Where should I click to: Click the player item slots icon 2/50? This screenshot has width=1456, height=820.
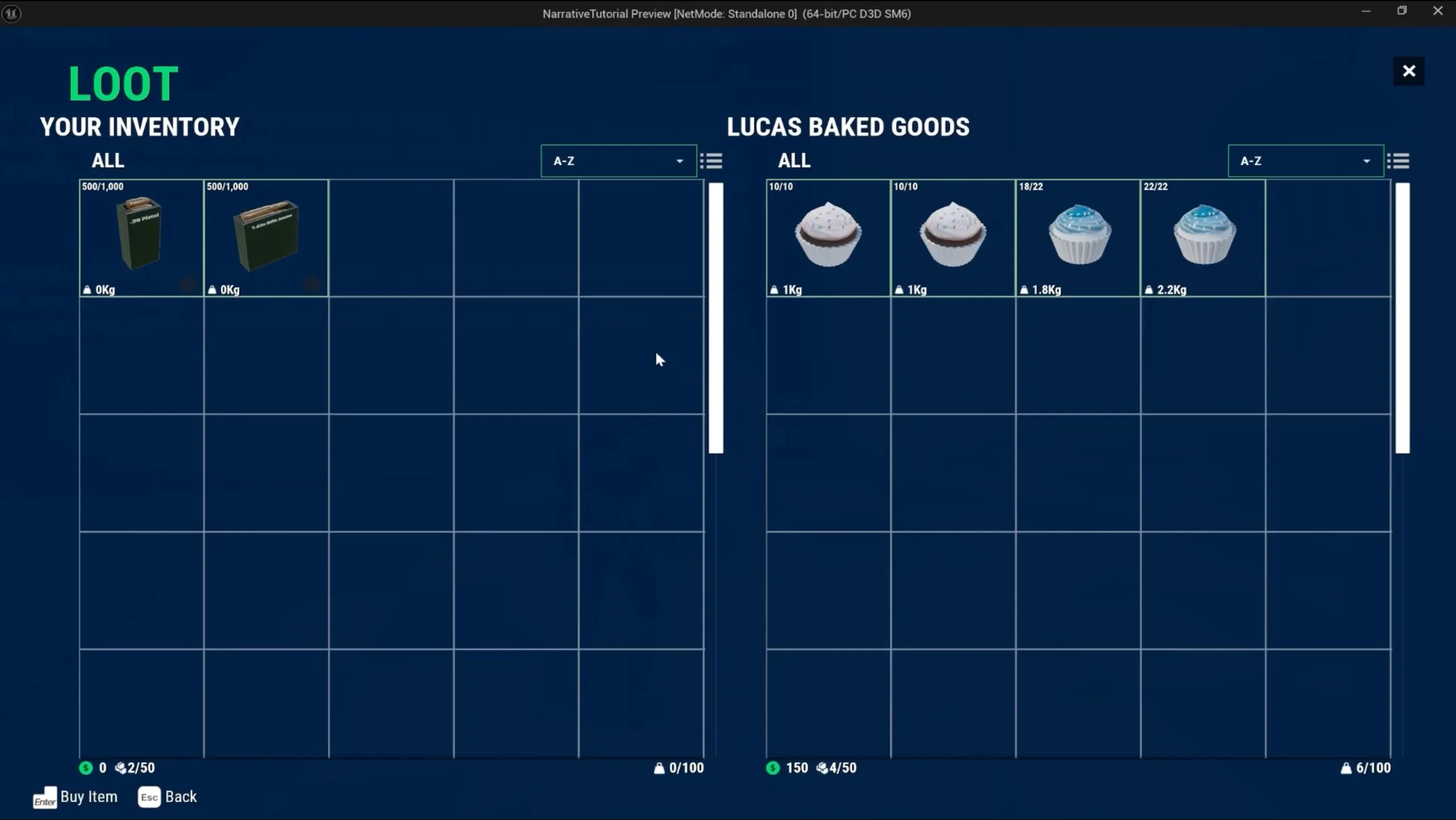120,768
